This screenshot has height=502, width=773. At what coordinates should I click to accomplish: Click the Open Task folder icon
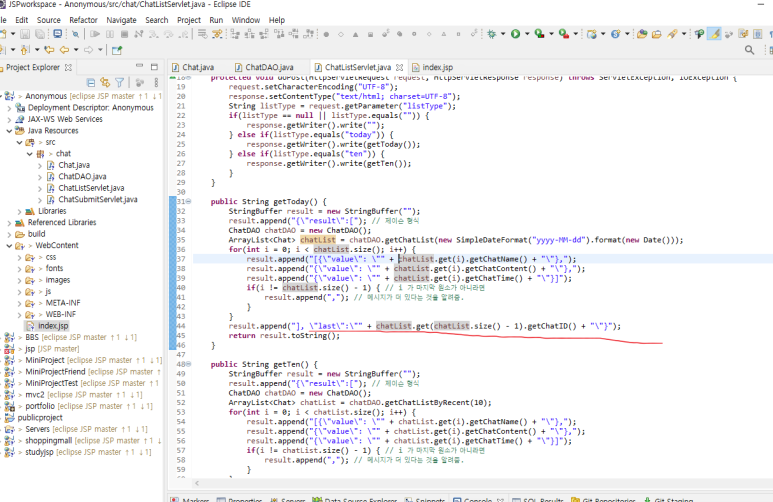[x=657, y=34]
